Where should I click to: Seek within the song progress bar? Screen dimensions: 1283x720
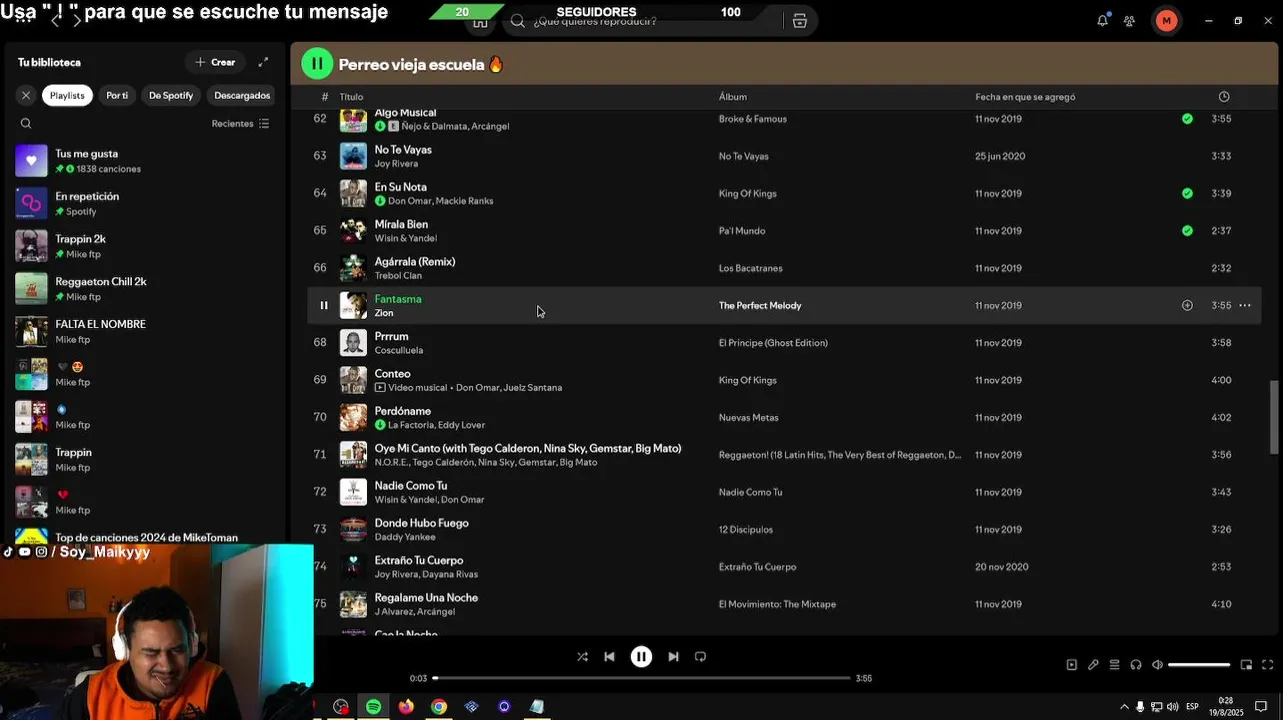coord(641,678)
